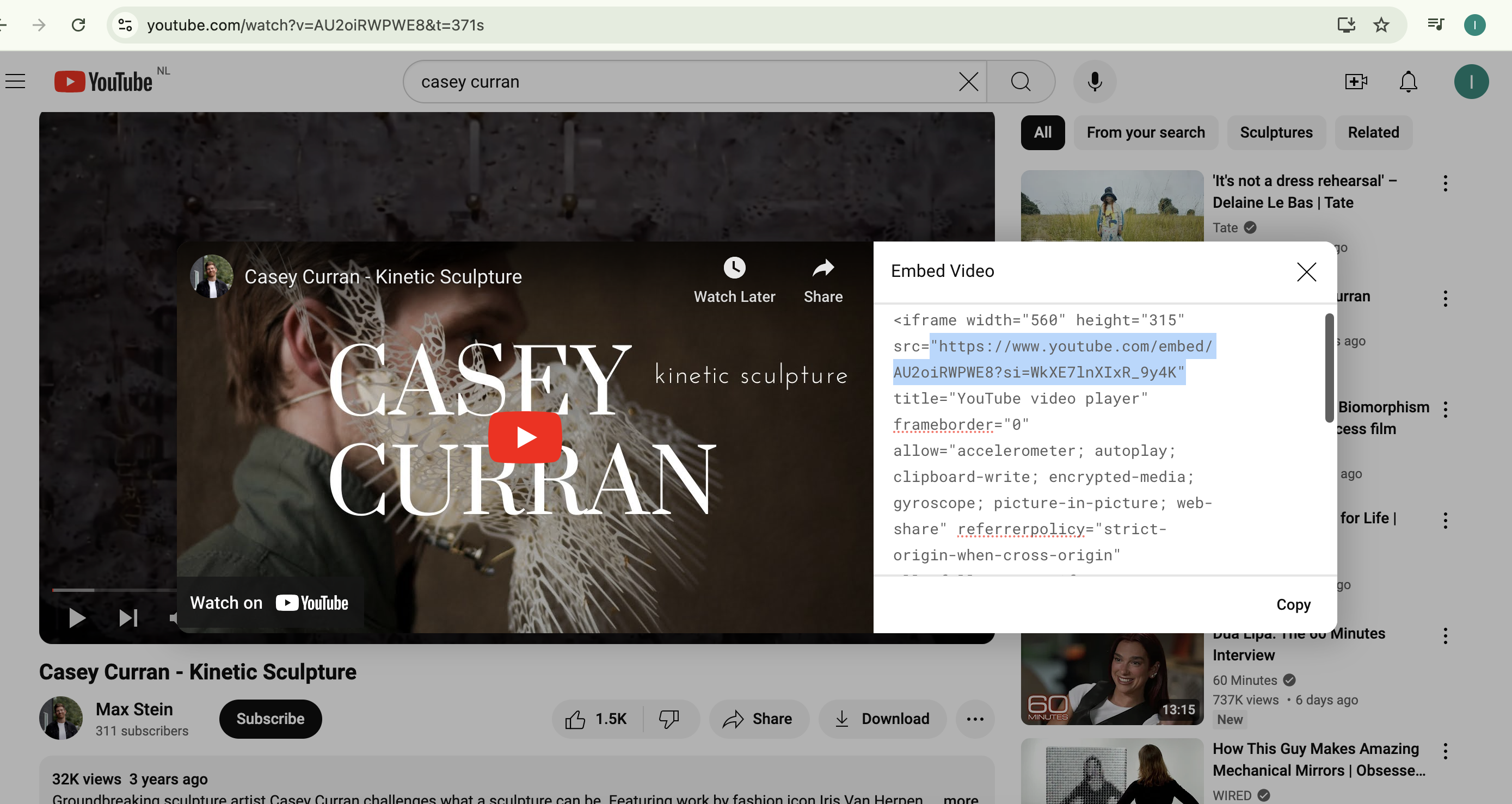The height and width of the screenshot is (804, 1512).
Task: Open YouTube account avatar menu
Action: click(1471, 82)
